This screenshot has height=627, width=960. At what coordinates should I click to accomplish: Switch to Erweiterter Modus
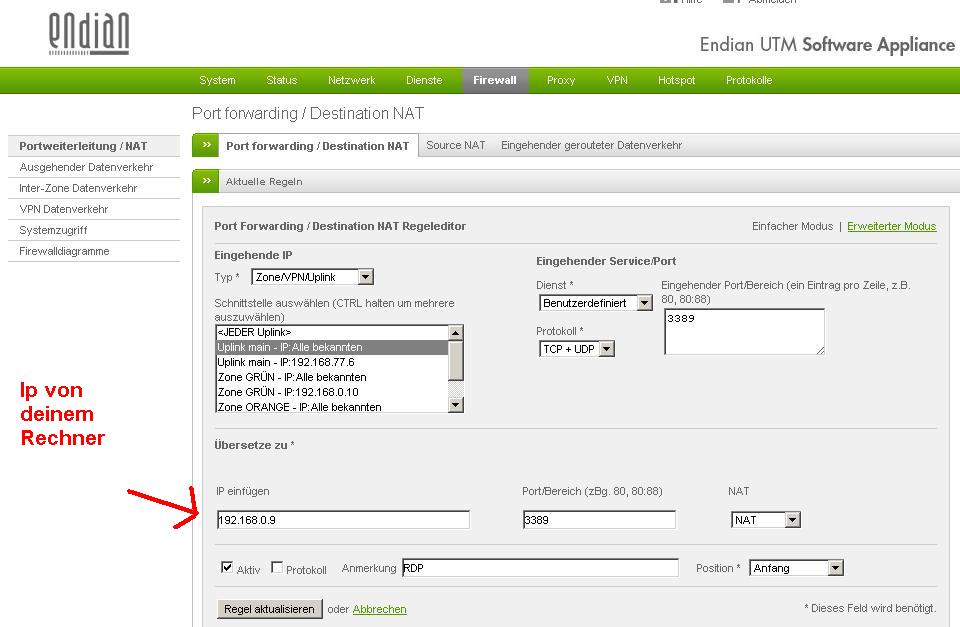coord(891,226)
